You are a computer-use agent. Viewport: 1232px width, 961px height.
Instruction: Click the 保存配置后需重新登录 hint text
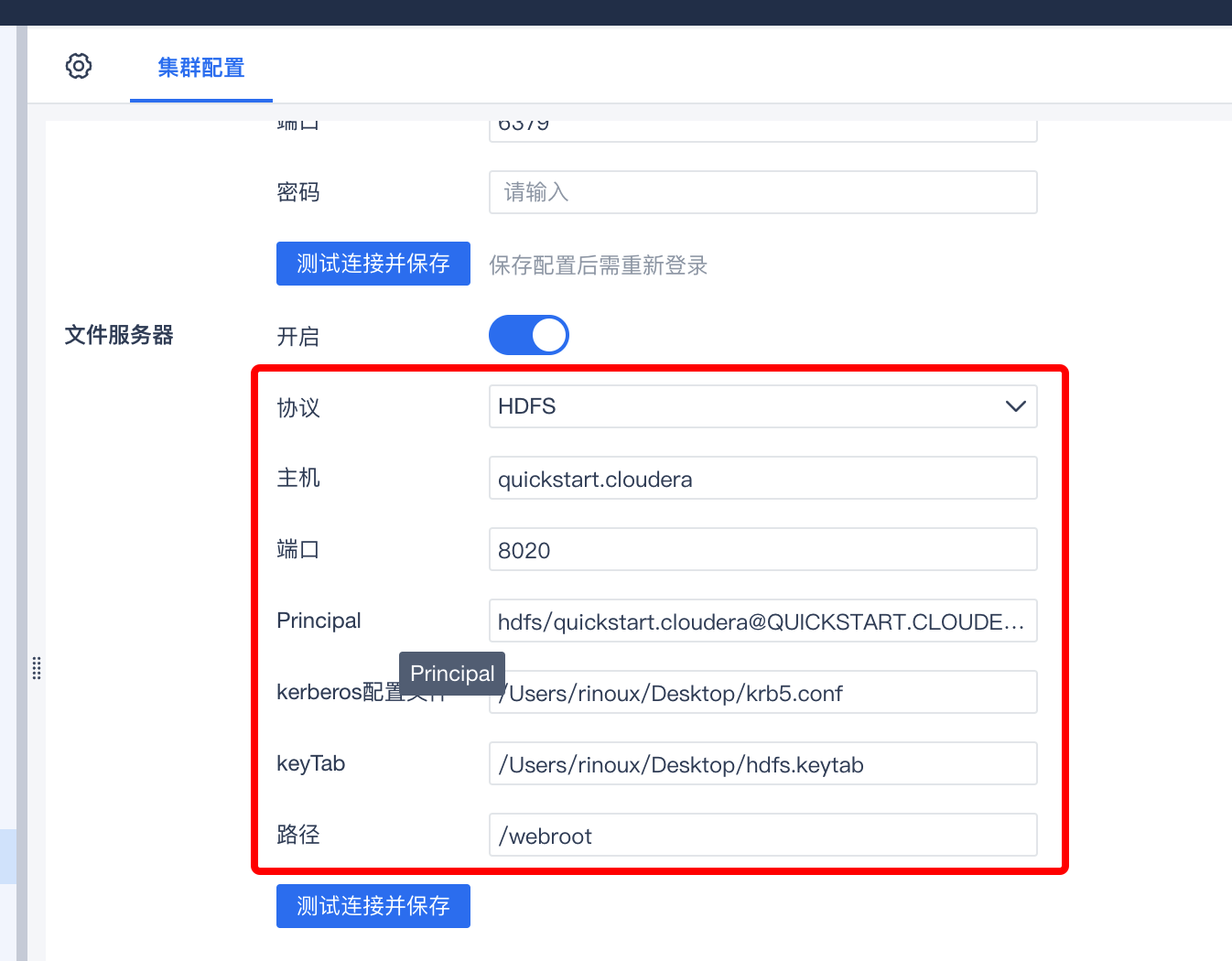[x=599, y=265]
